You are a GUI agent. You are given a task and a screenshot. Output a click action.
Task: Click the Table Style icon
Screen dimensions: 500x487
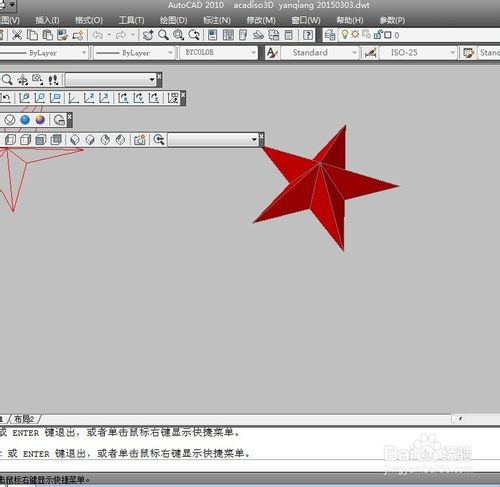pos(469,53)
